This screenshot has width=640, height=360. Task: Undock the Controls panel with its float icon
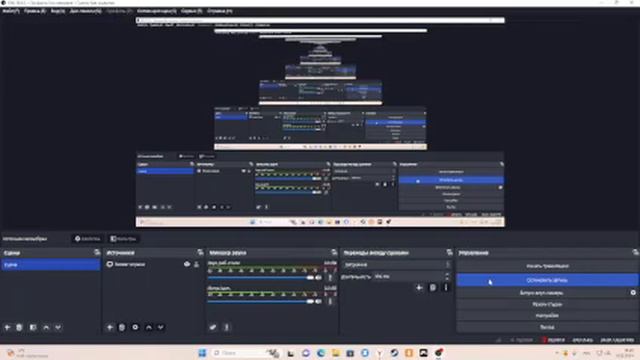635,253
